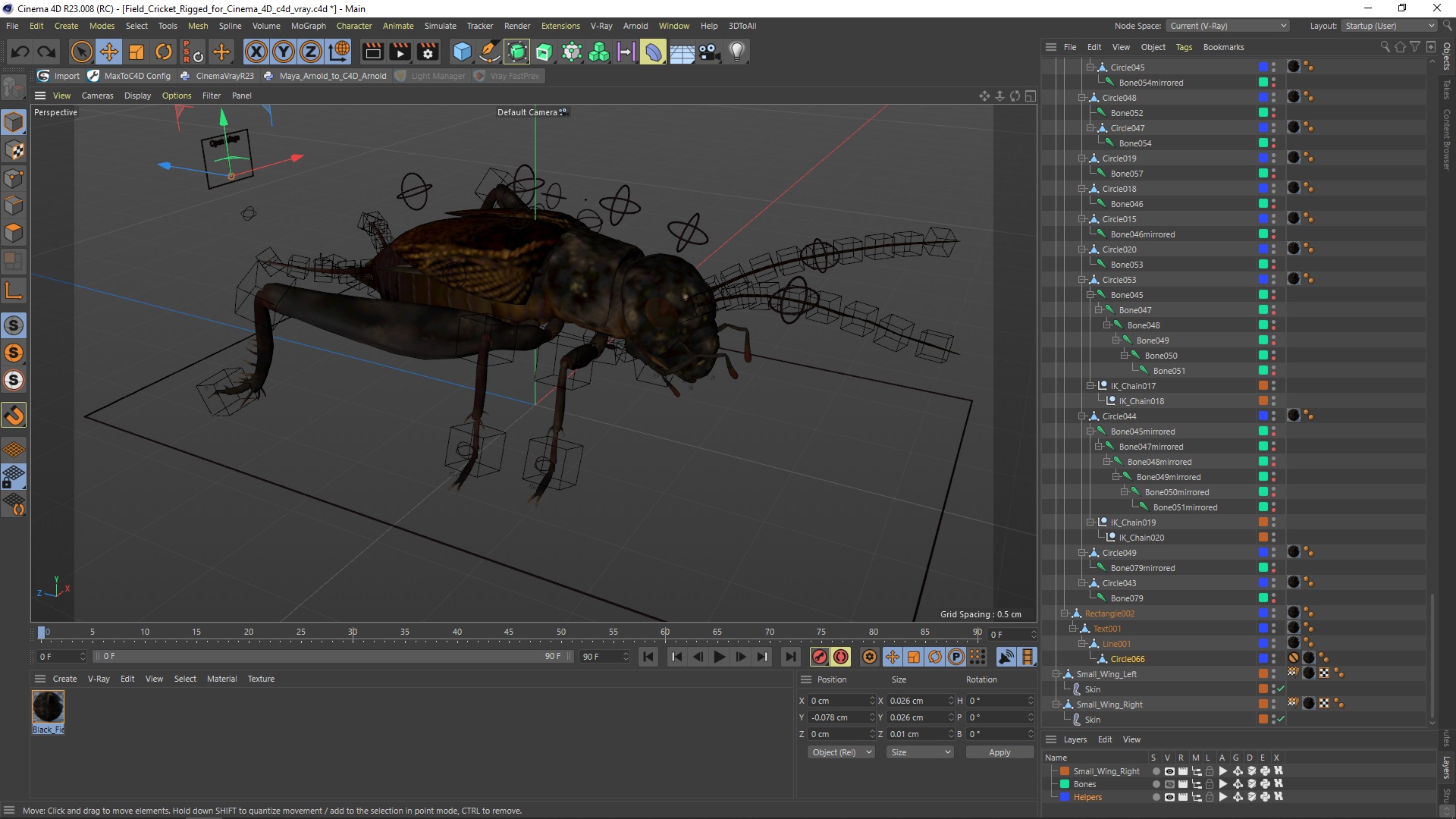1456x819 pixels.
Task: Open the MoGraph menu
Action: click(309, 26)
